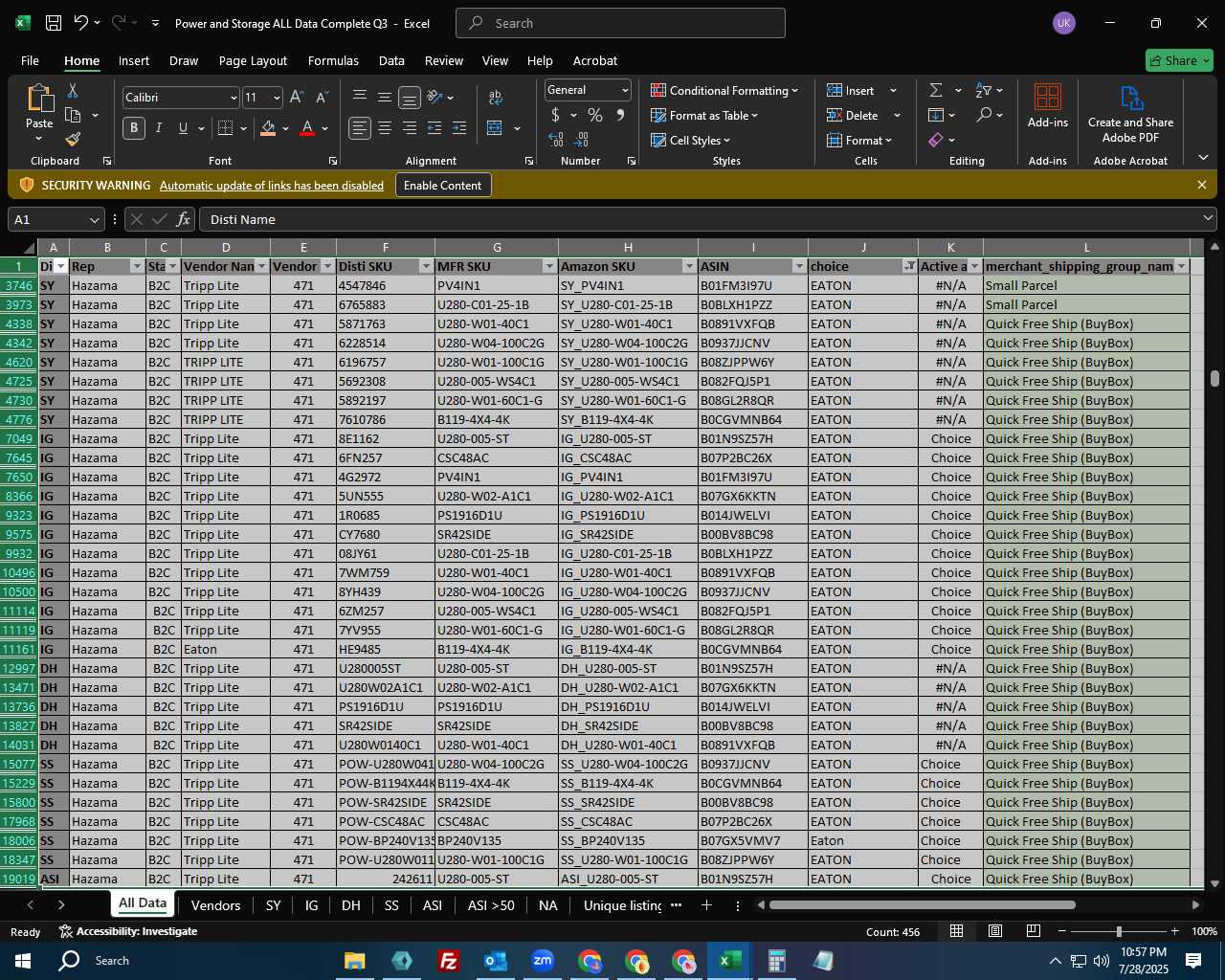
Task: Switch to ASI >50 sheet tab
Action: 491,905
